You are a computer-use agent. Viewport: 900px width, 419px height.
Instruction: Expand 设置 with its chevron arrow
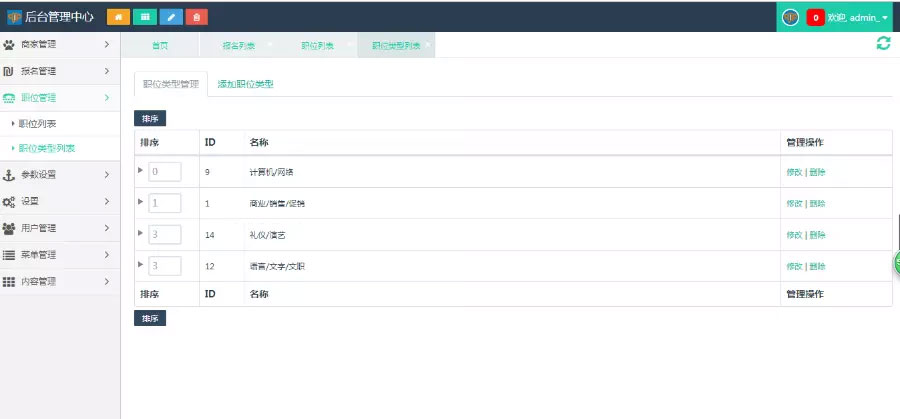pyautogui.click(x=107, y=201)
